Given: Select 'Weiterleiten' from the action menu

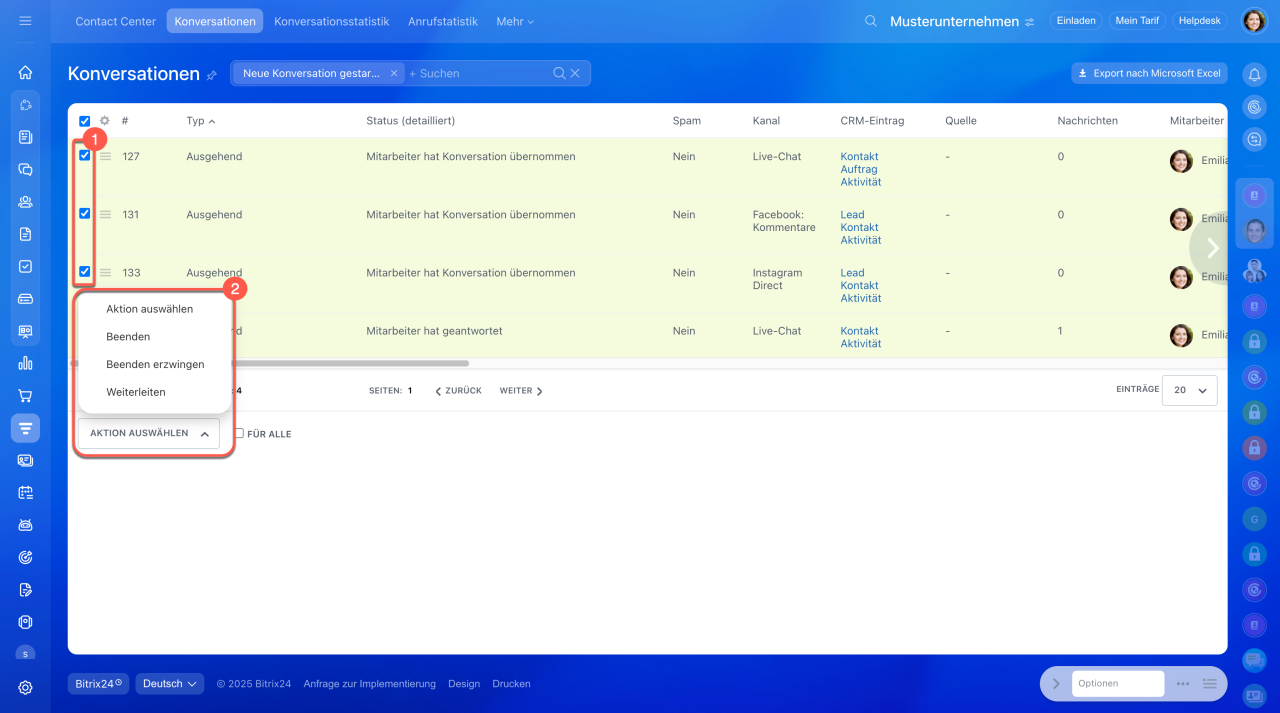Looking at the screenshot, I should coord(136,392).
